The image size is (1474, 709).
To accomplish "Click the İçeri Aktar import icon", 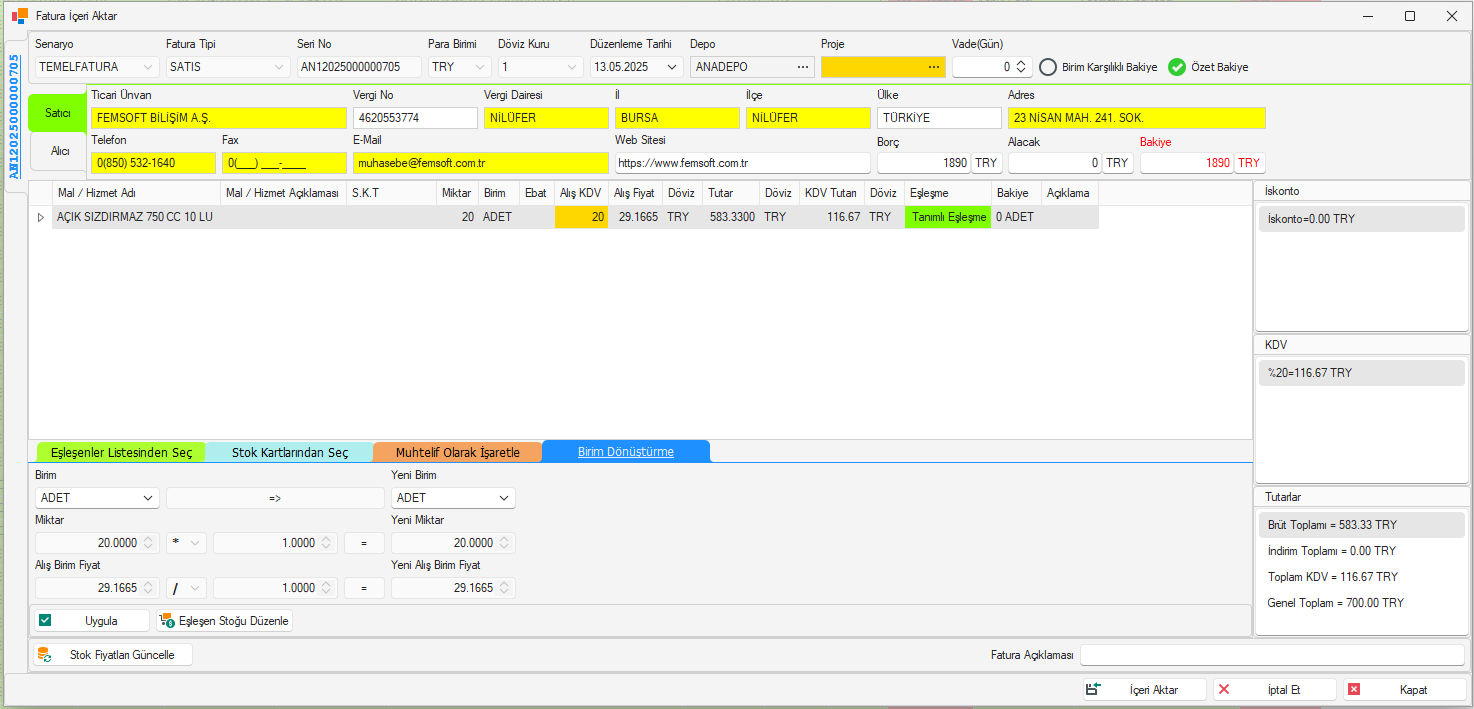I will pyautogui.click(x=1093, y=689).
